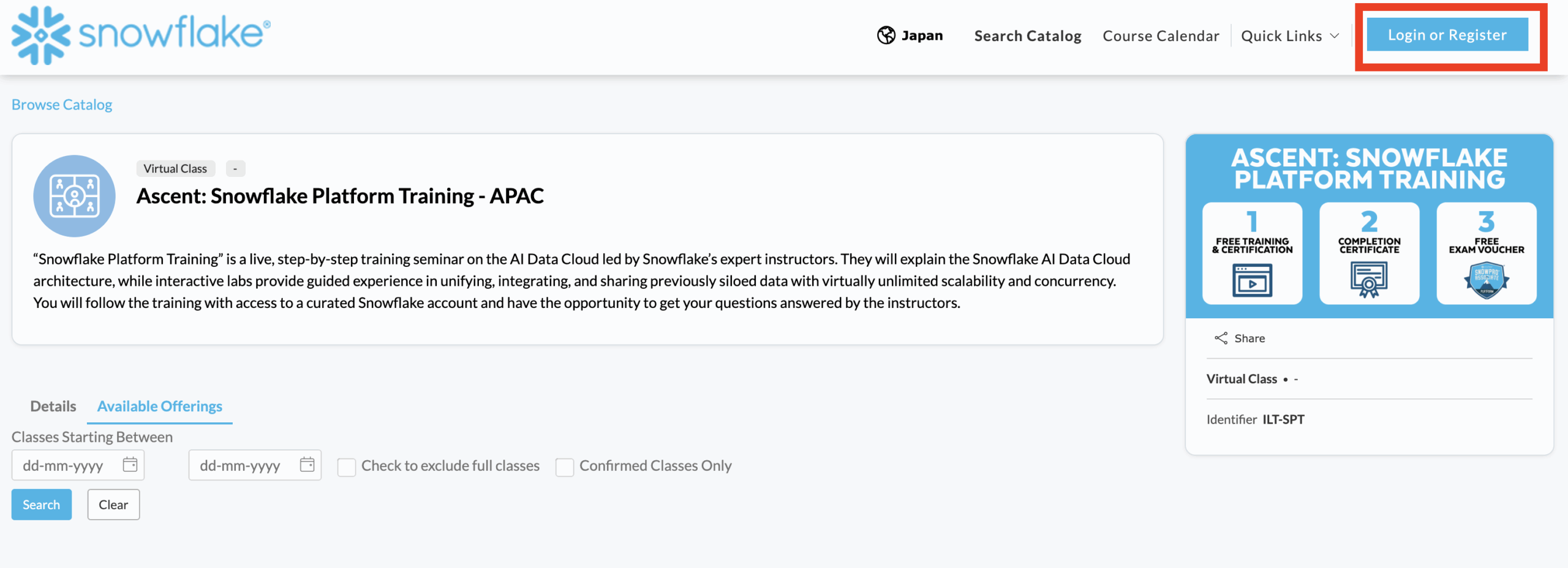Click the Free Exam Voucher badge icon
The image size is (1568, 568).
pos(1486,280)
